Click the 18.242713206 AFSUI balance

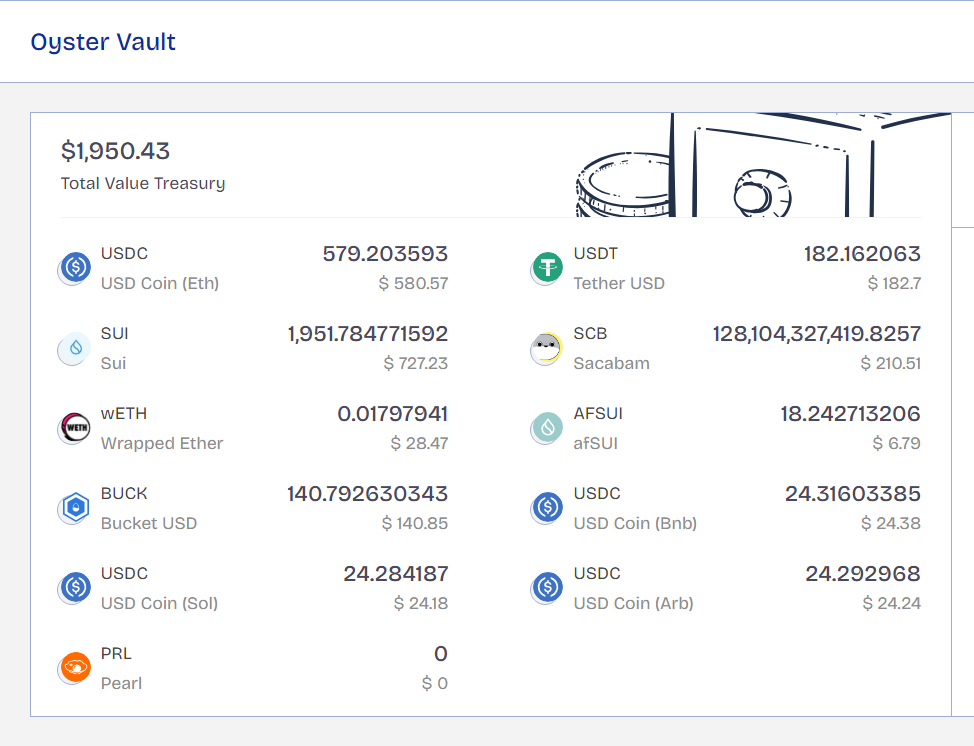(850, 414)
